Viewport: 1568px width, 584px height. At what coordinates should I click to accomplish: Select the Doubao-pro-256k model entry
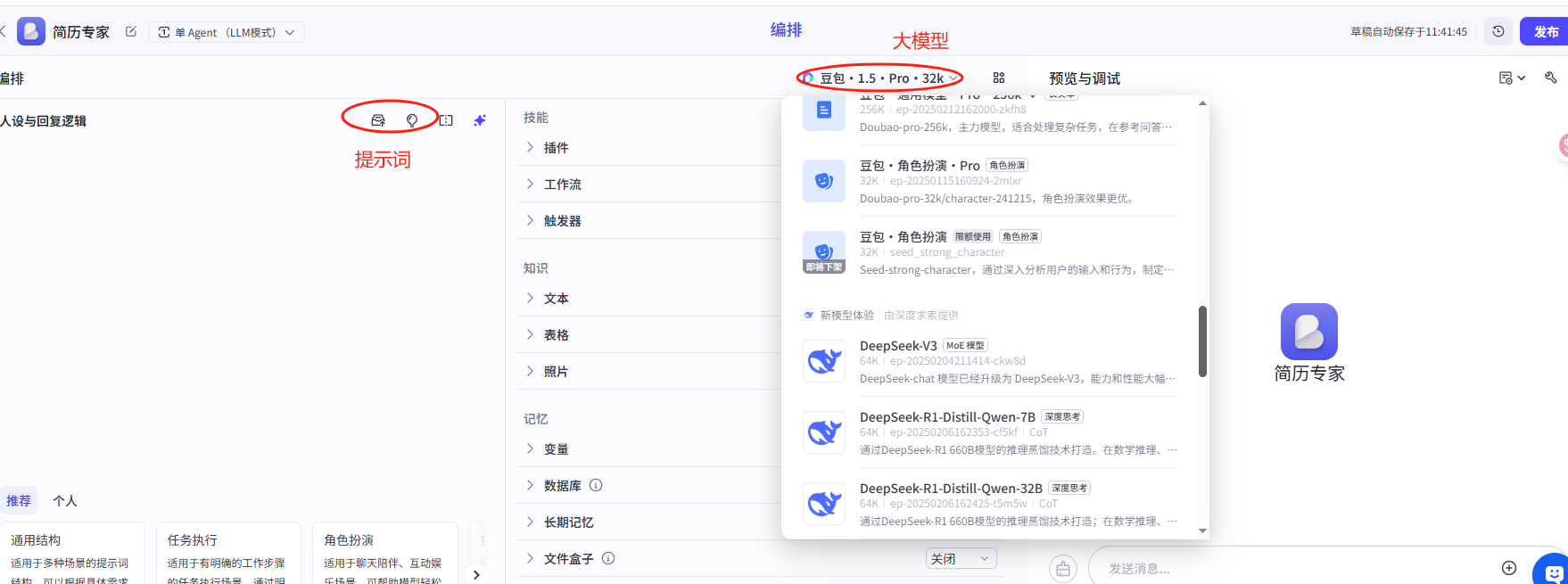(990, 118)
